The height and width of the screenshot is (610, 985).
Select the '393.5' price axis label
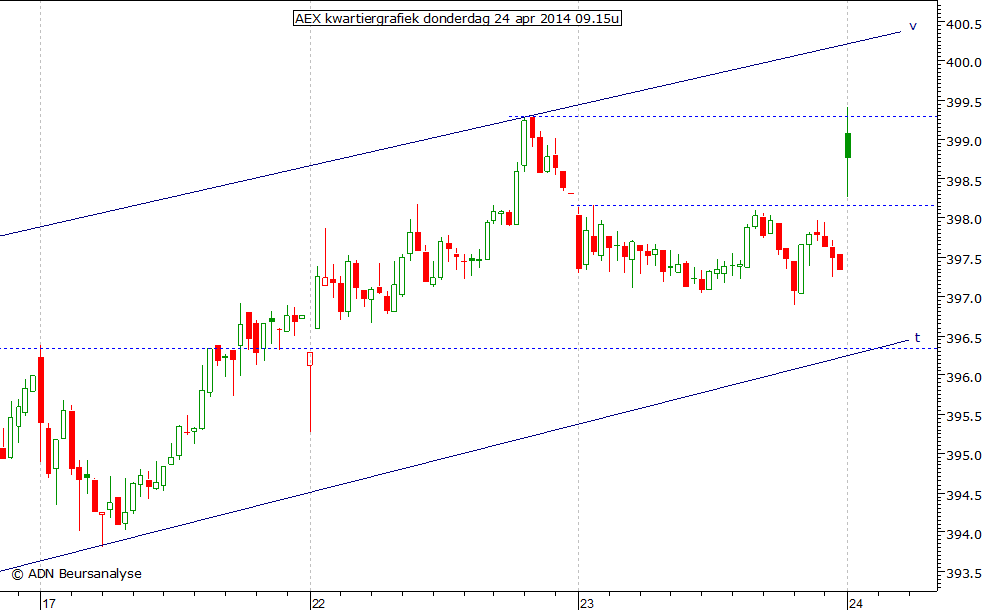point(964,574)
